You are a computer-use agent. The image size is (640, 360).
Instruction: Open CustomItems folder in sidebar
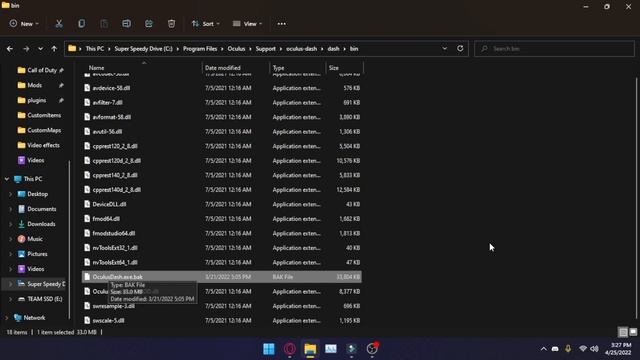tap(44, 116)
